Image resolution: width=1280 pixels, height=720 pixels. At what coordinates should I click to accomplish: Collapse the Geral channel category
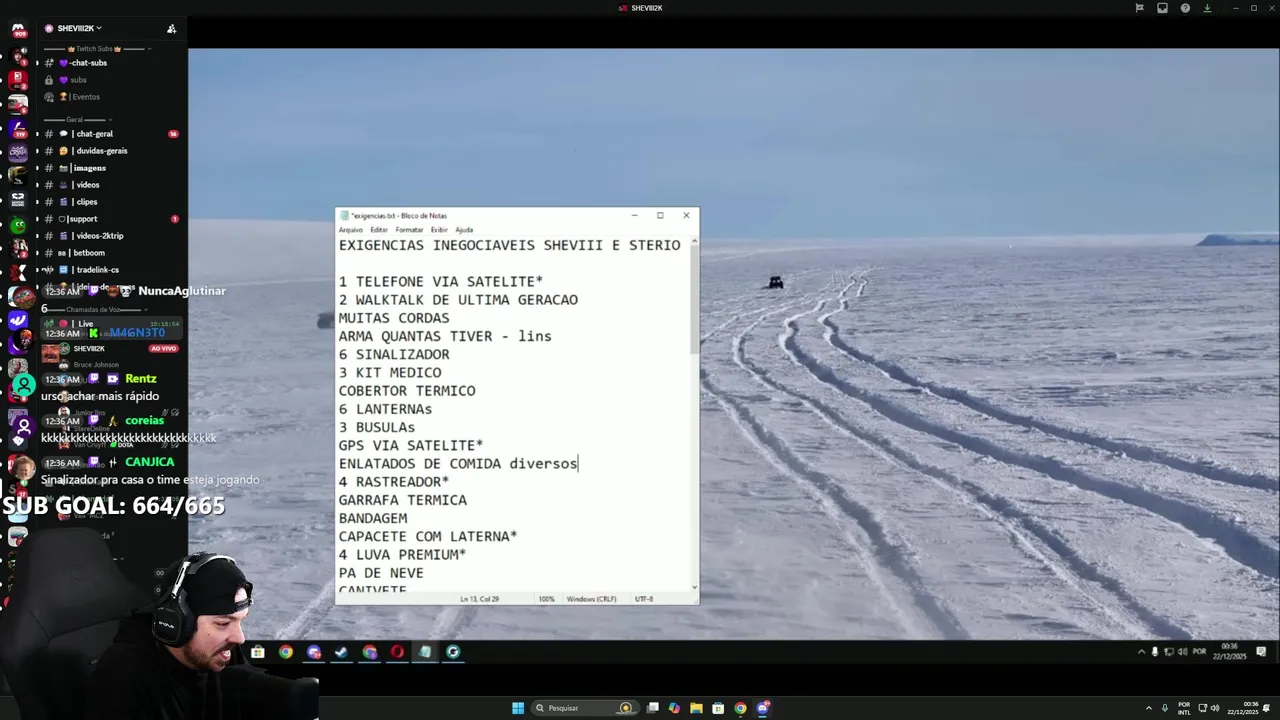tap(77, 119)
